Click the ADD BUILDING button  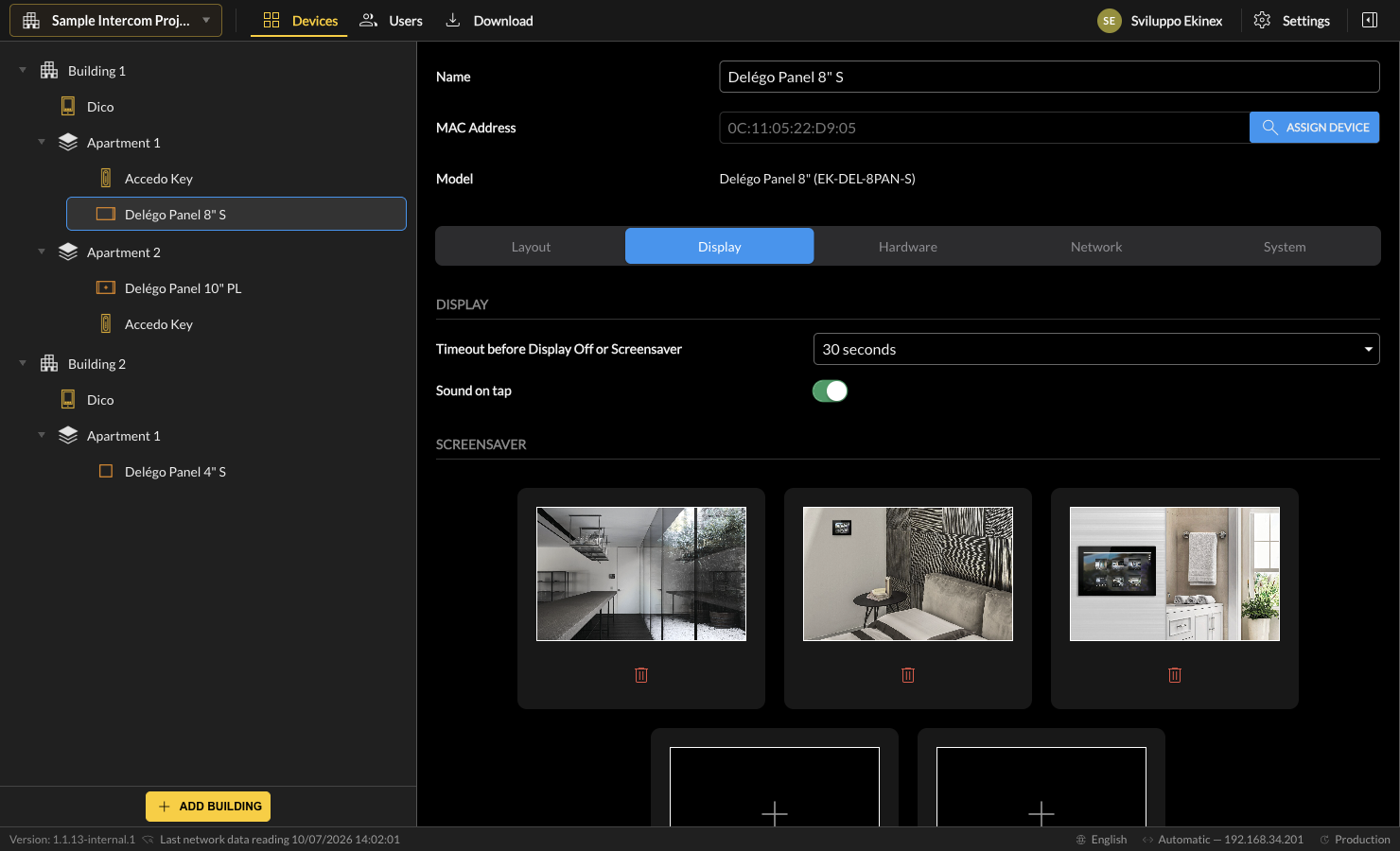tap(208, 807)
